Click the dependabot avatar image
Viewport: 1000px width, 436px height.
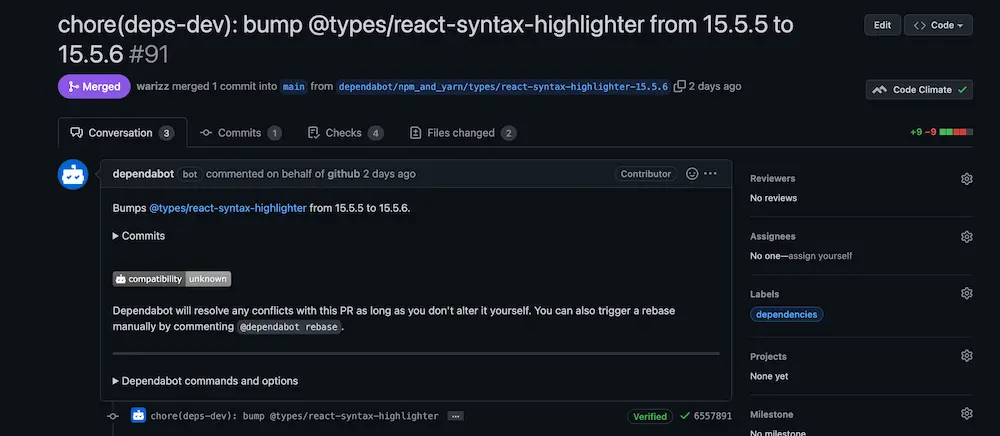point(73,175)
